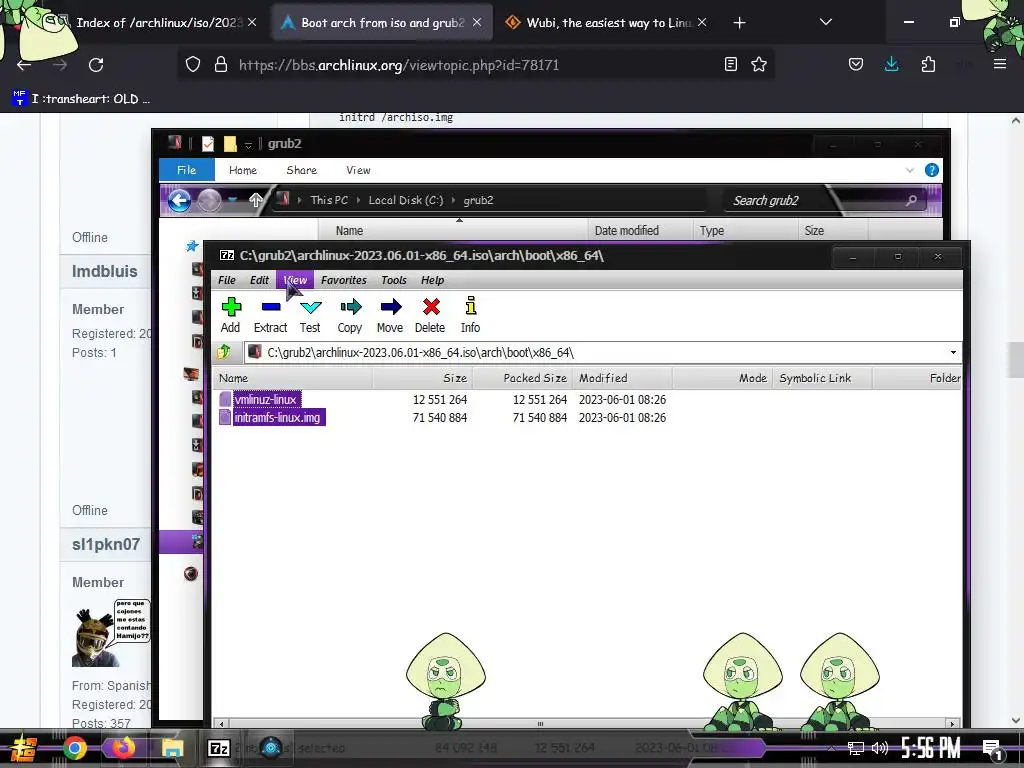Open the Edit menu in 7-Zip

259,280
